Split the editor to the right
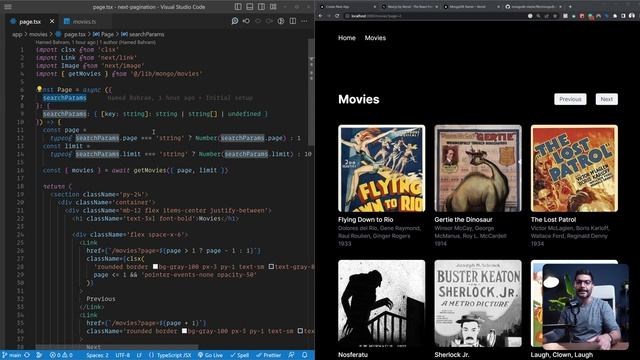The image size is (640, 360). pyautogui.click(x=293, y=21)
